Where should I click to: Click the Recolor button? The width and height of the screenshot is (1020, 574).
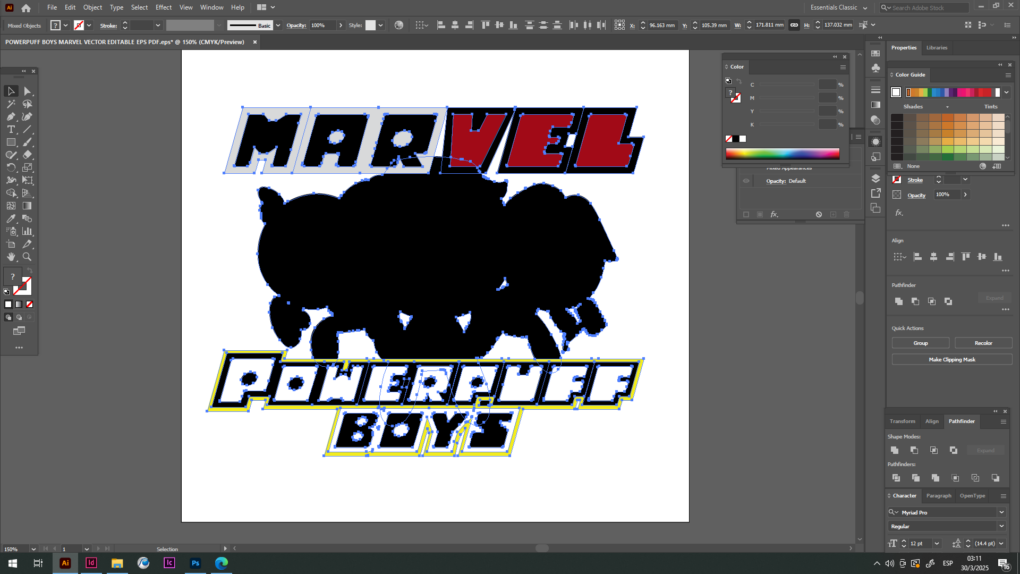(983, 343)
